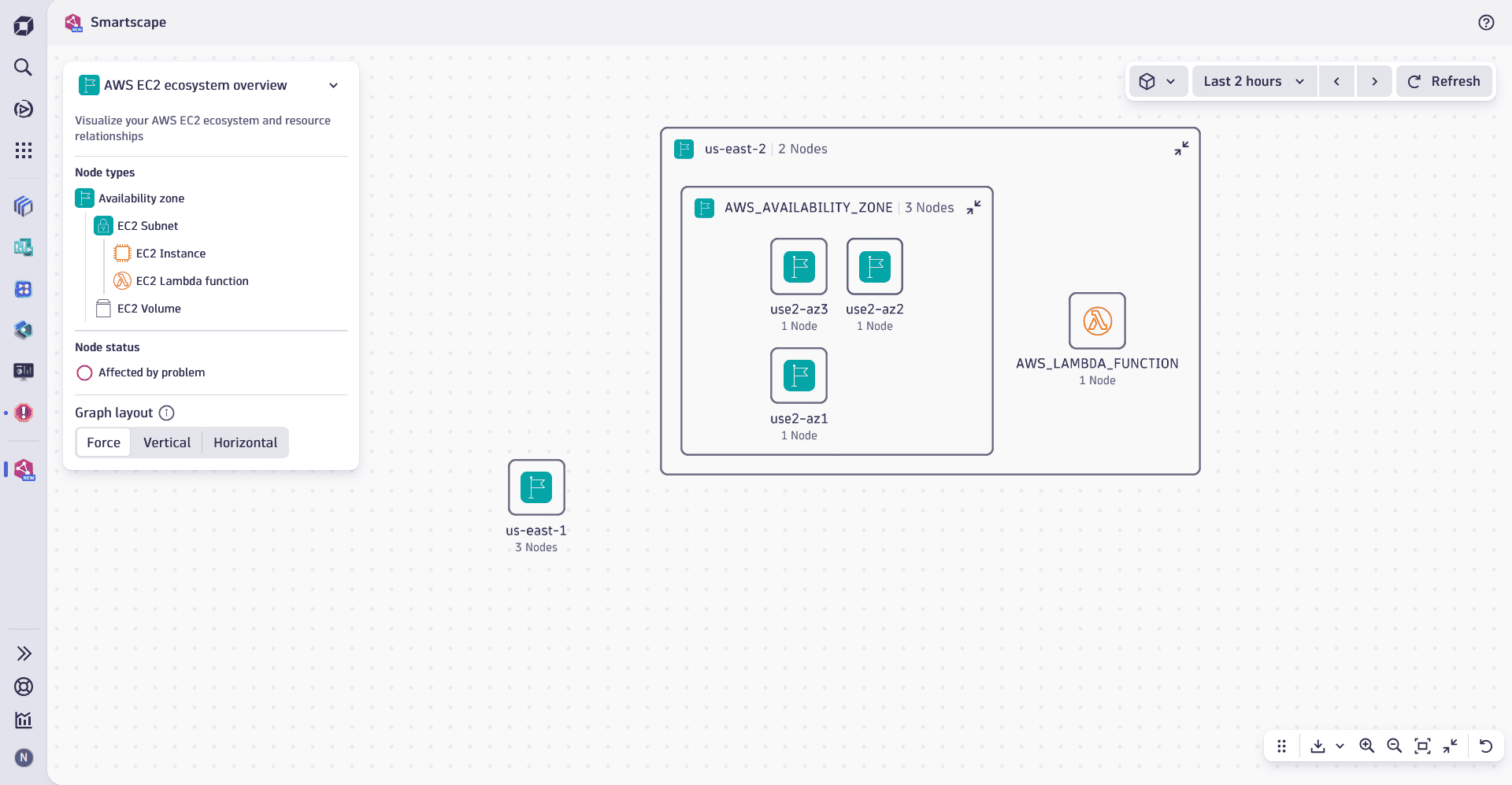
Task: Select the Horizontal graph layout
Action: pos(245,442)
